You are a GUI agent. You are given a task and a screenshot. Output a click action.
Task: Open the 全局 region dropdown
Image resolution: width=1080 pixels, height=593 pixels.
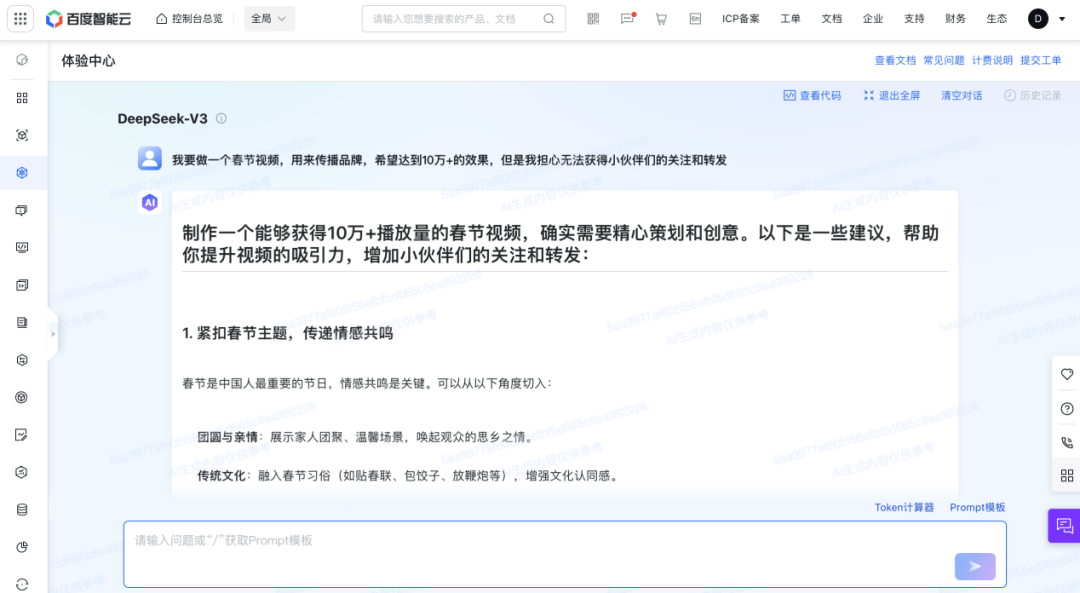coord(269,19)
